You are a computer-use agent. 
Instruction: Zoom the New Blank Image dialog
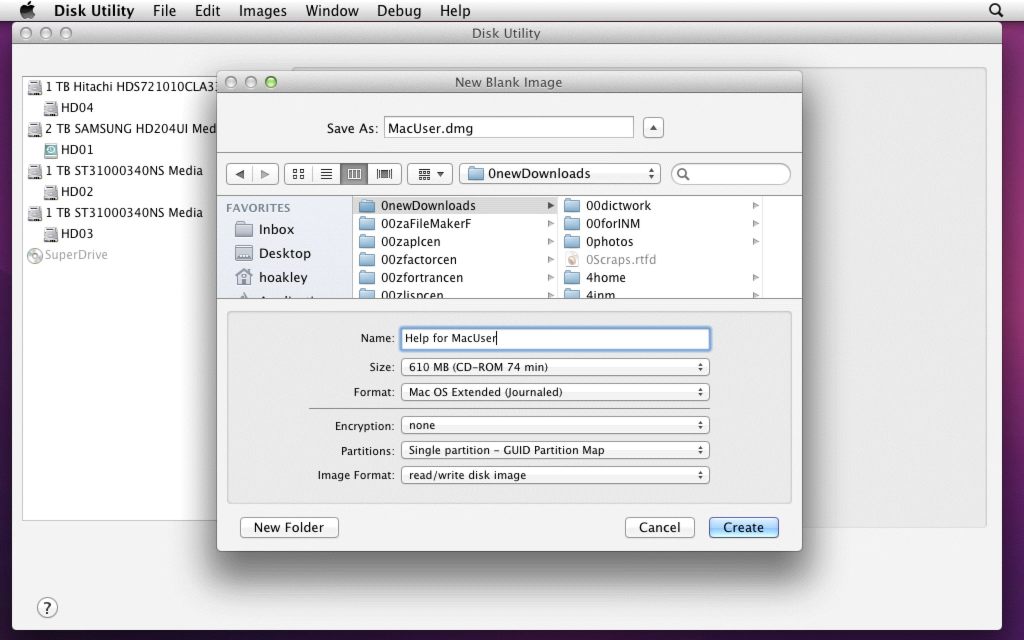271,82
